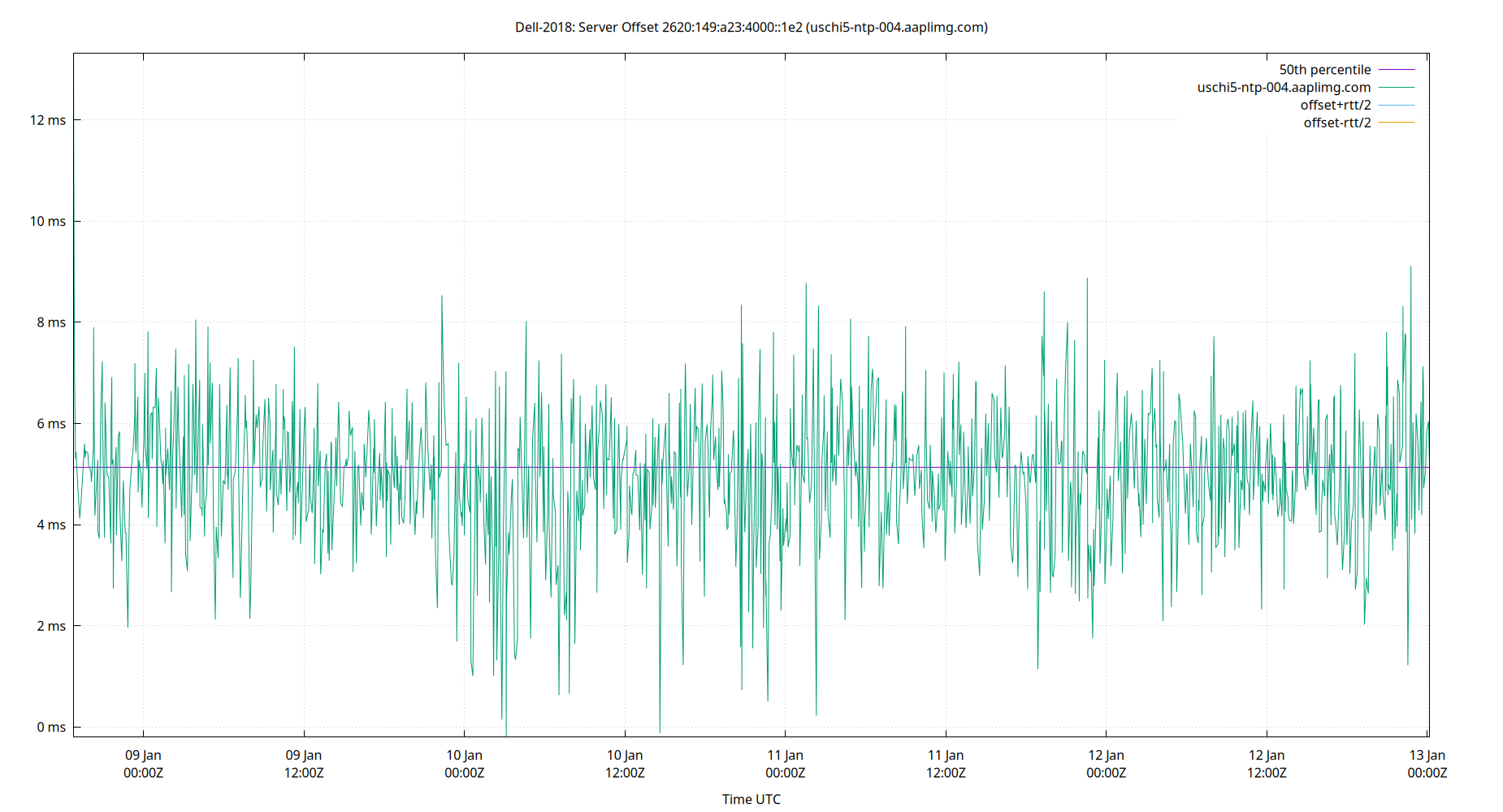Image resolution: width=1503 pixels, height=812 pixels.
Task: Click the 12 Jan 12:00Z tick label
Action: (1267, 763)
